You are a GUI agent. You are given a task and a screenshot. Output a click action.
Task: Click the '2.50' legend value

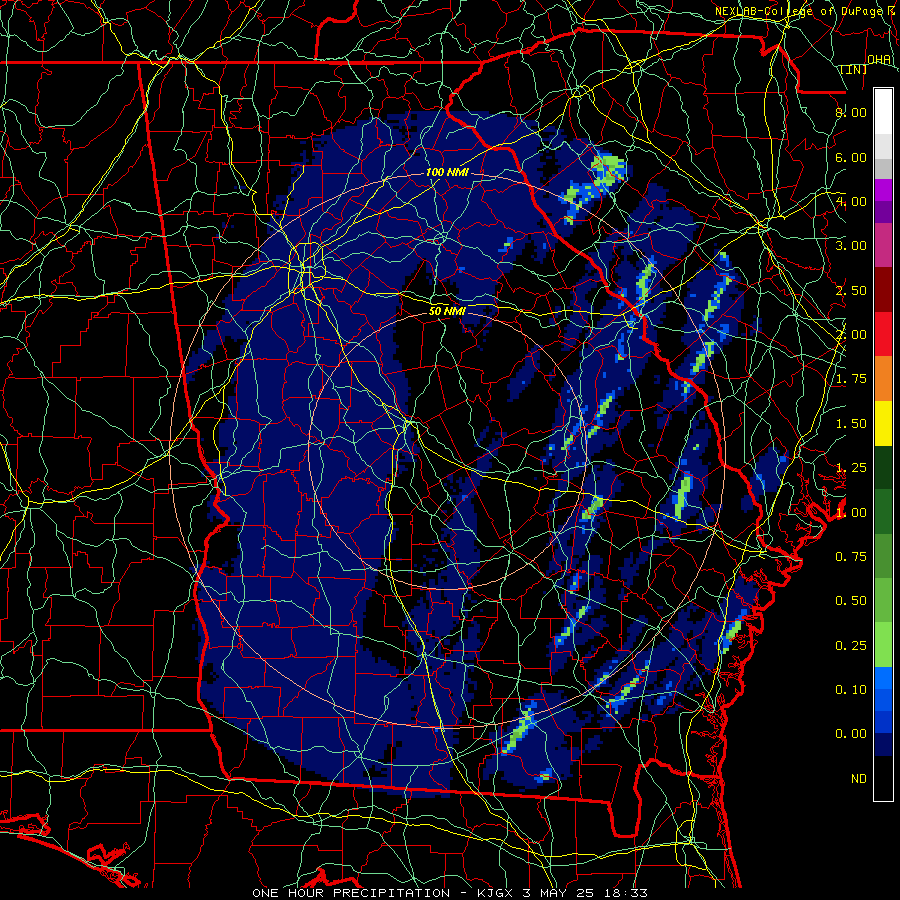851,290
